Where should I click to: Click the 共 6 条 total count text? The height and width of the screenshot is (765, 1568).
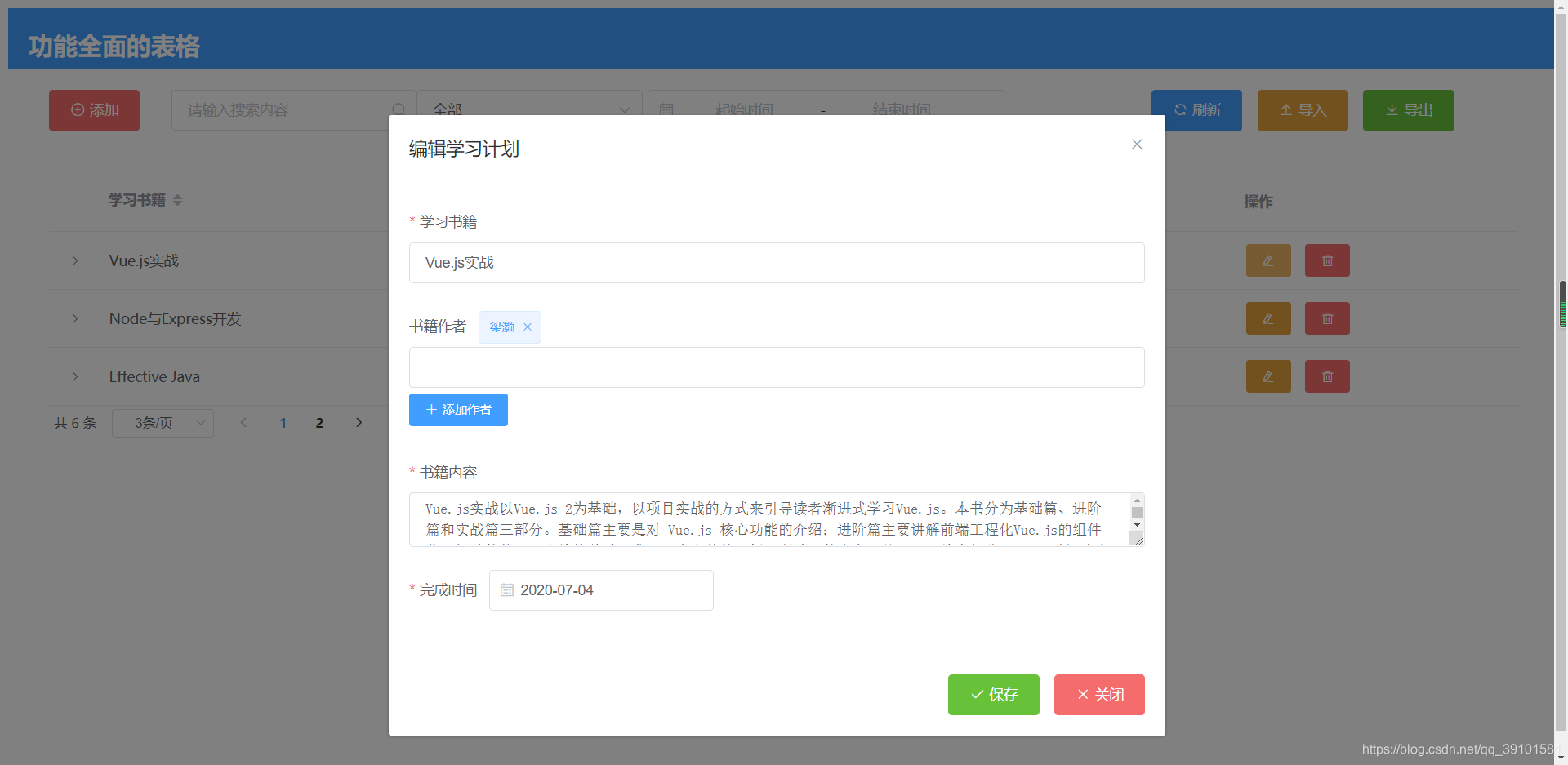click(x=75, y=423)
